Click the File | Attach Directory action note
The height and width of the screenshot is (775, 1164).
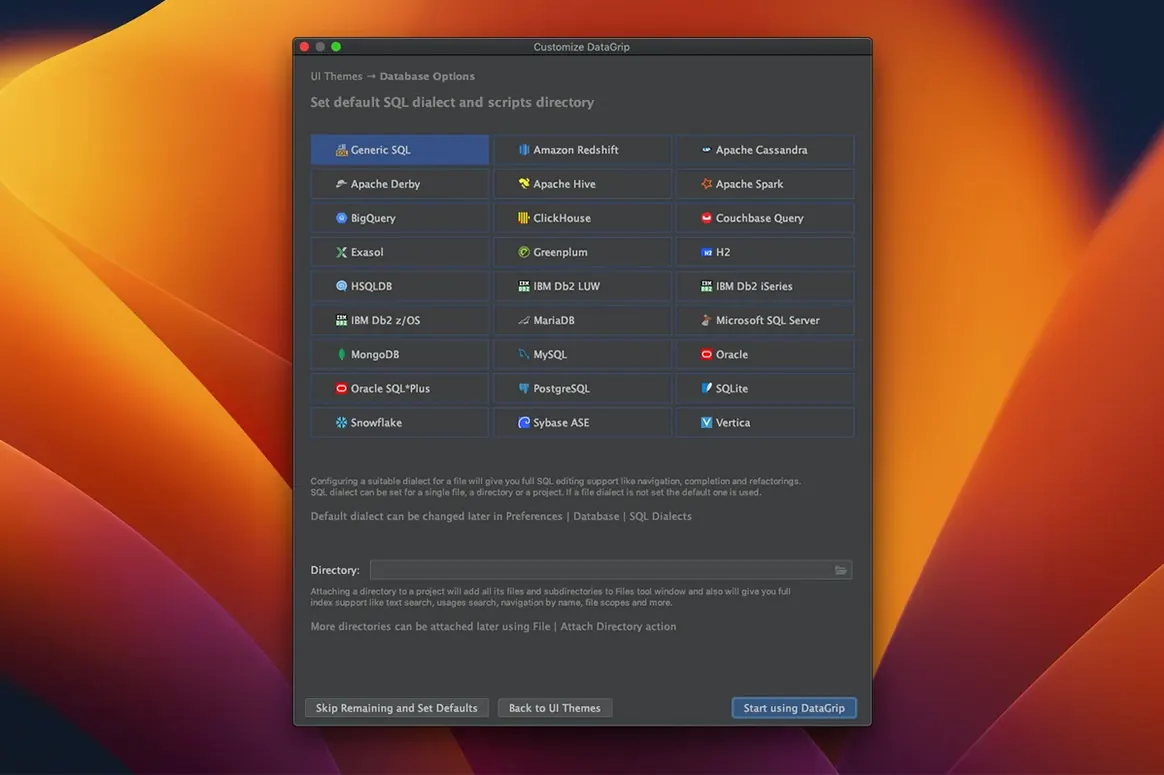(x=493, y=627)
